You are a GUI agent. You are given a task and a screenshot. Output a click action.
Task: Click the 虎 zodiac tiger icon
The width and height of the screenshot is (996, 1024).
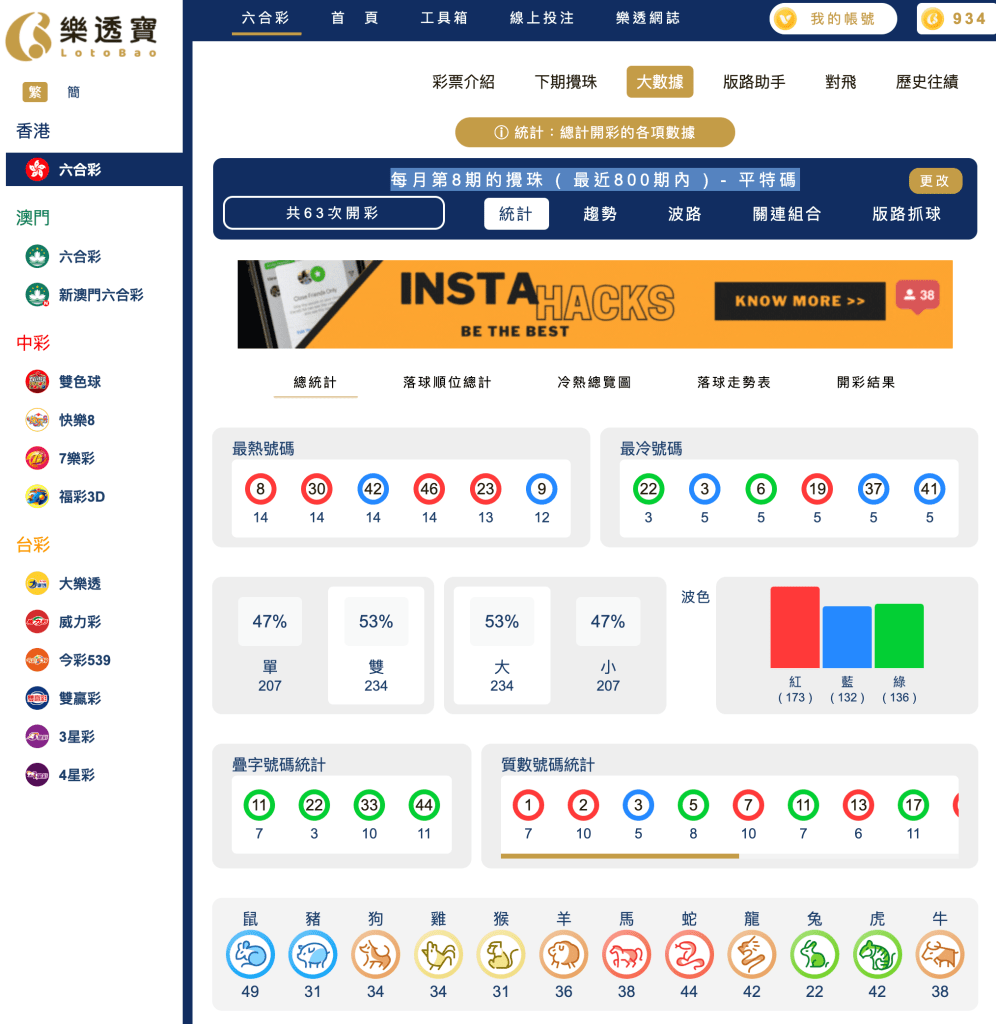click(877, 955)
